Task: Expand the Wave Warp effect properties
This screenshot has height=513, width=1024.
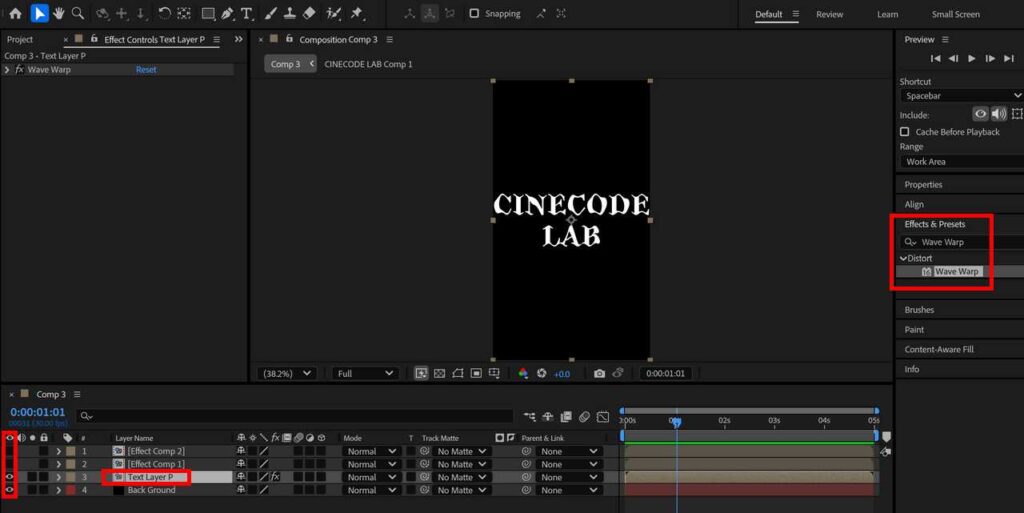Action: 7,69
